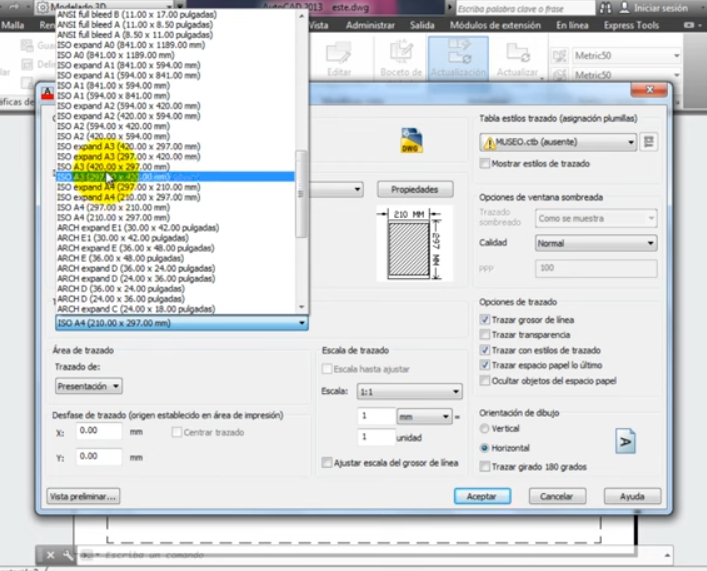The height and width of the screenshot is (571, 707).
Task: Enable Ajustar escala del grosor de línea
Action: 327,463
